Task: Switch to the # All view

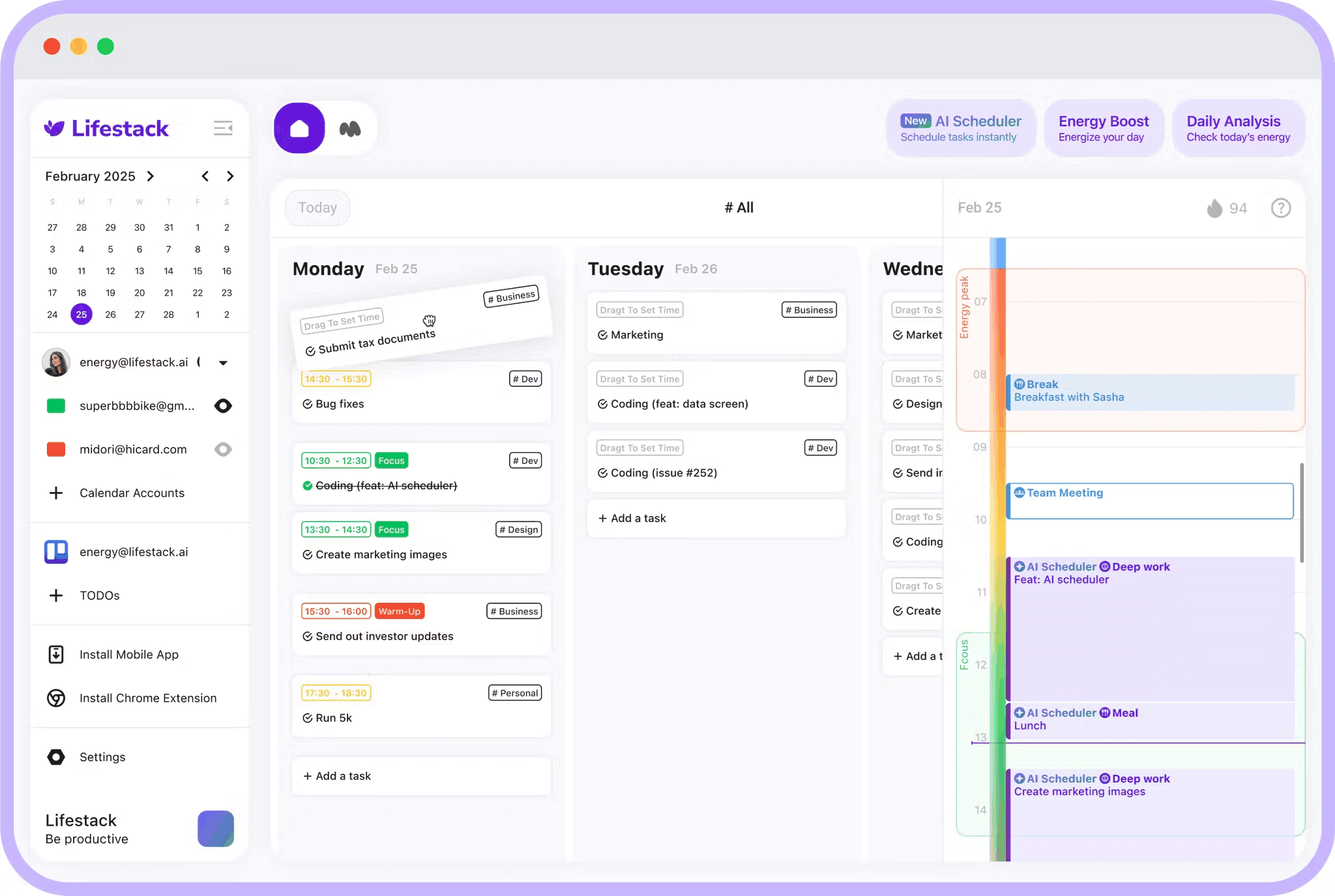Action: (739, 207)
